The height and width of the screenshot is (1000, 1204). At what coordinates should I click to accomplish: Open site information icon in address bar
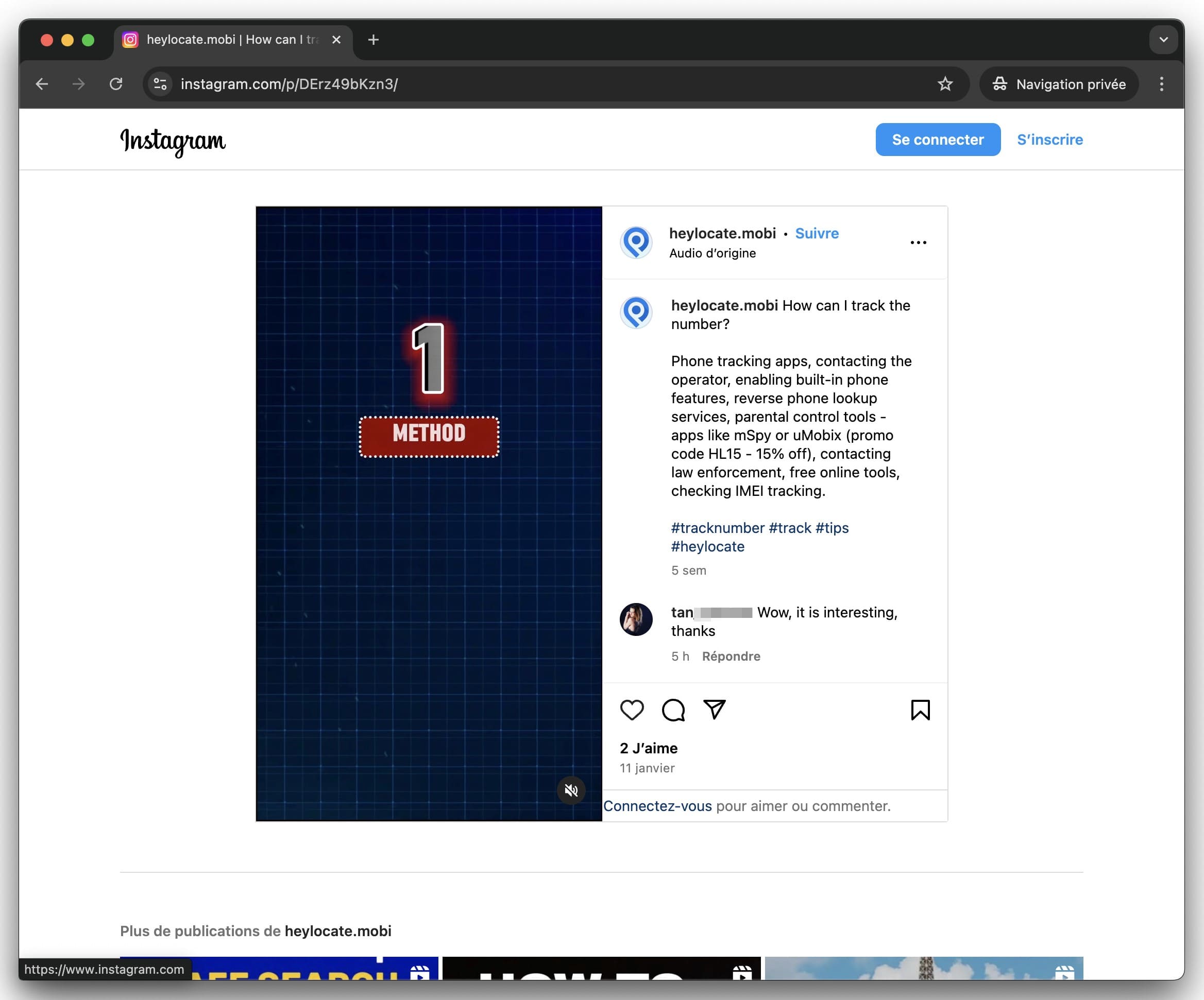(x=161, y=84)
